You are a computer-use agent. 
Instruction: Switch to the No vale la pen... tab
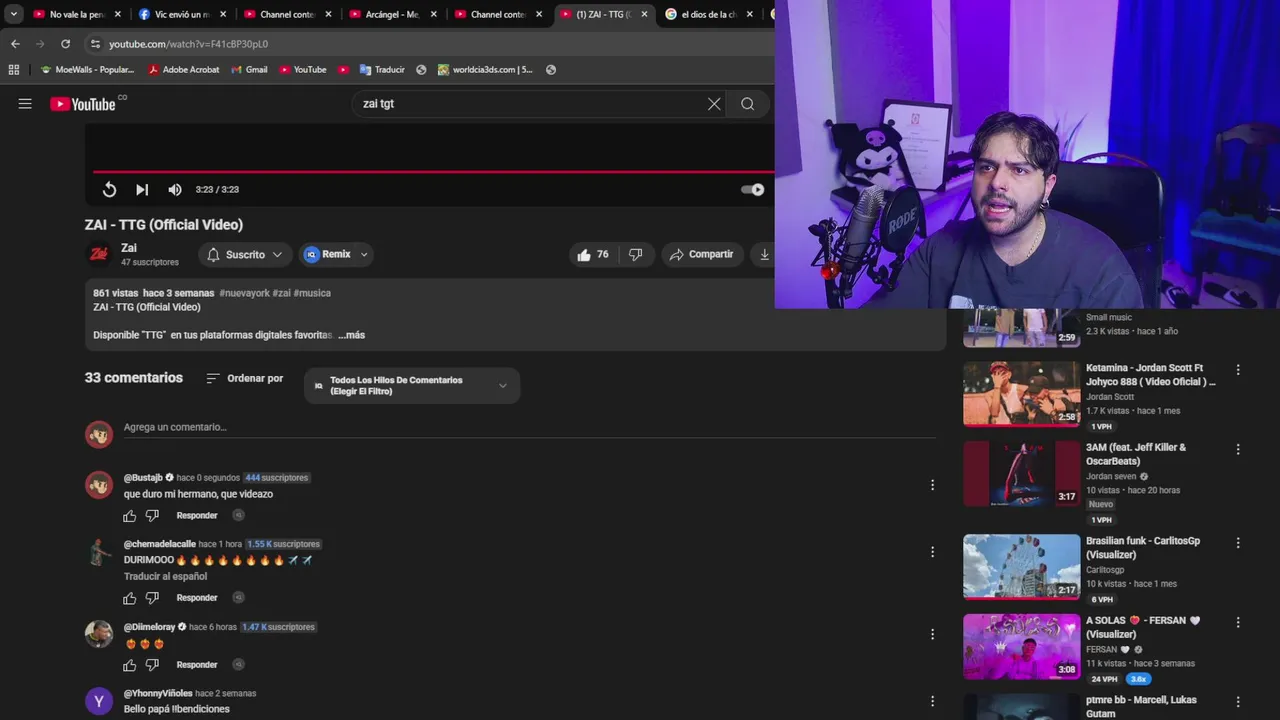76,14
